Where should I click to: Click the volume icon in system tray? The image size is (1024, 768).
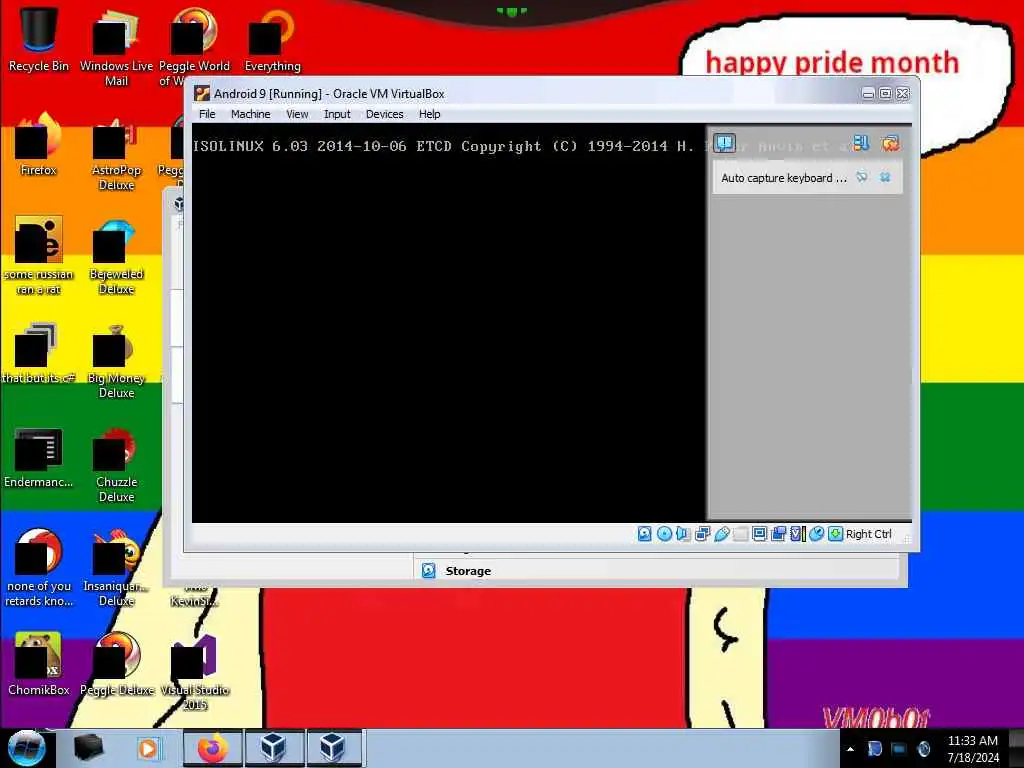tap(923, 748)
